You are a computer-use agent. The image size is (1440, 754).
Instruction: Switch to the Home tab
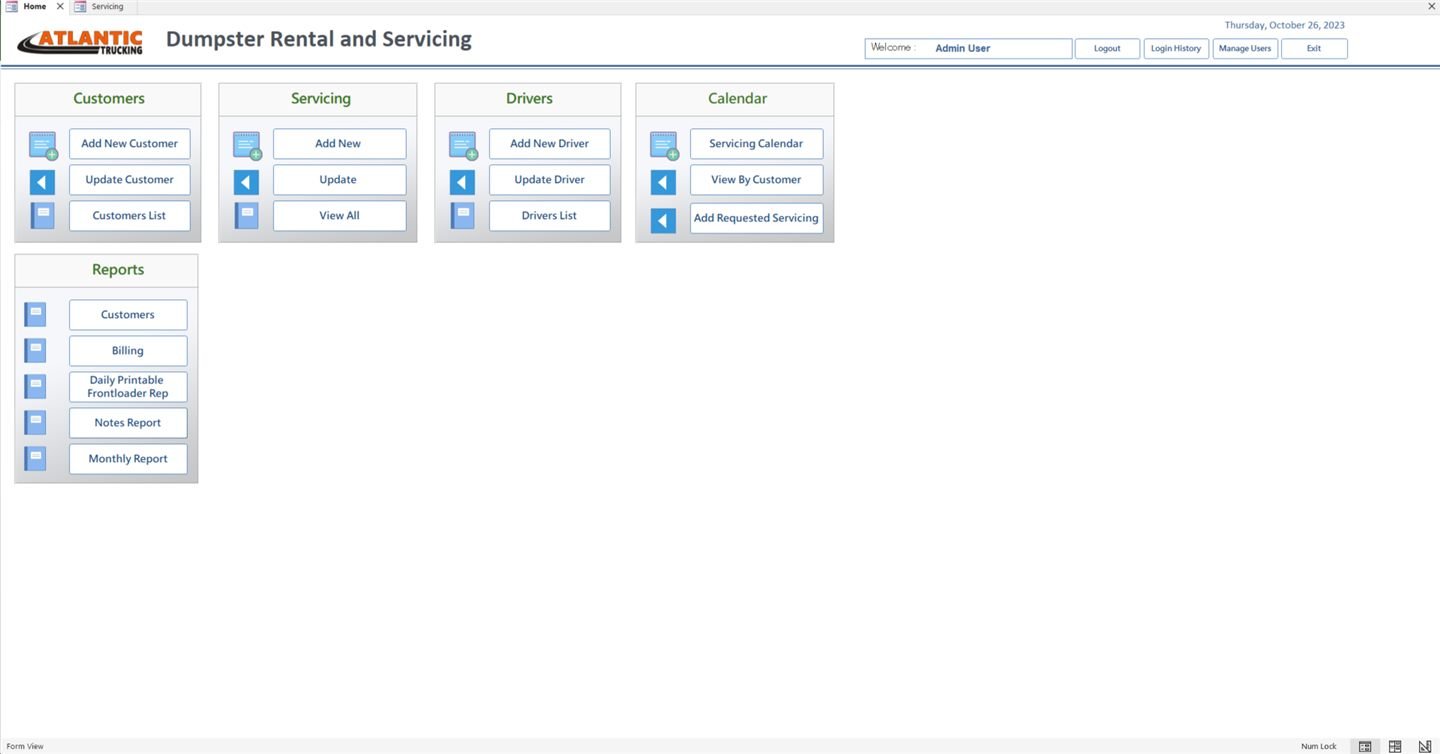[x=34, y=6]
